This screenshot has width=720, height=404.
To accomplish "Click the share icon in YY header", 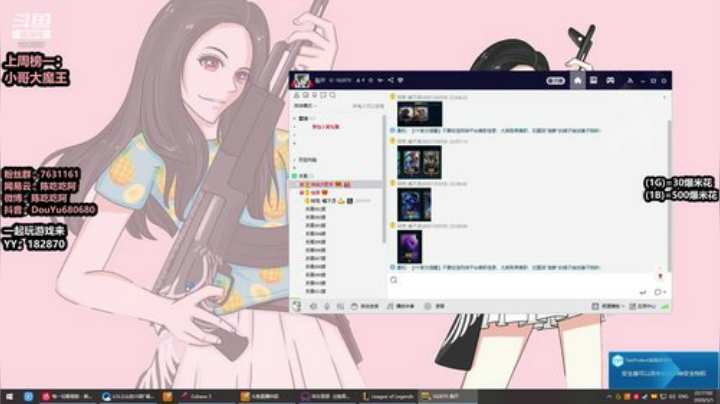I will [390, 80].
